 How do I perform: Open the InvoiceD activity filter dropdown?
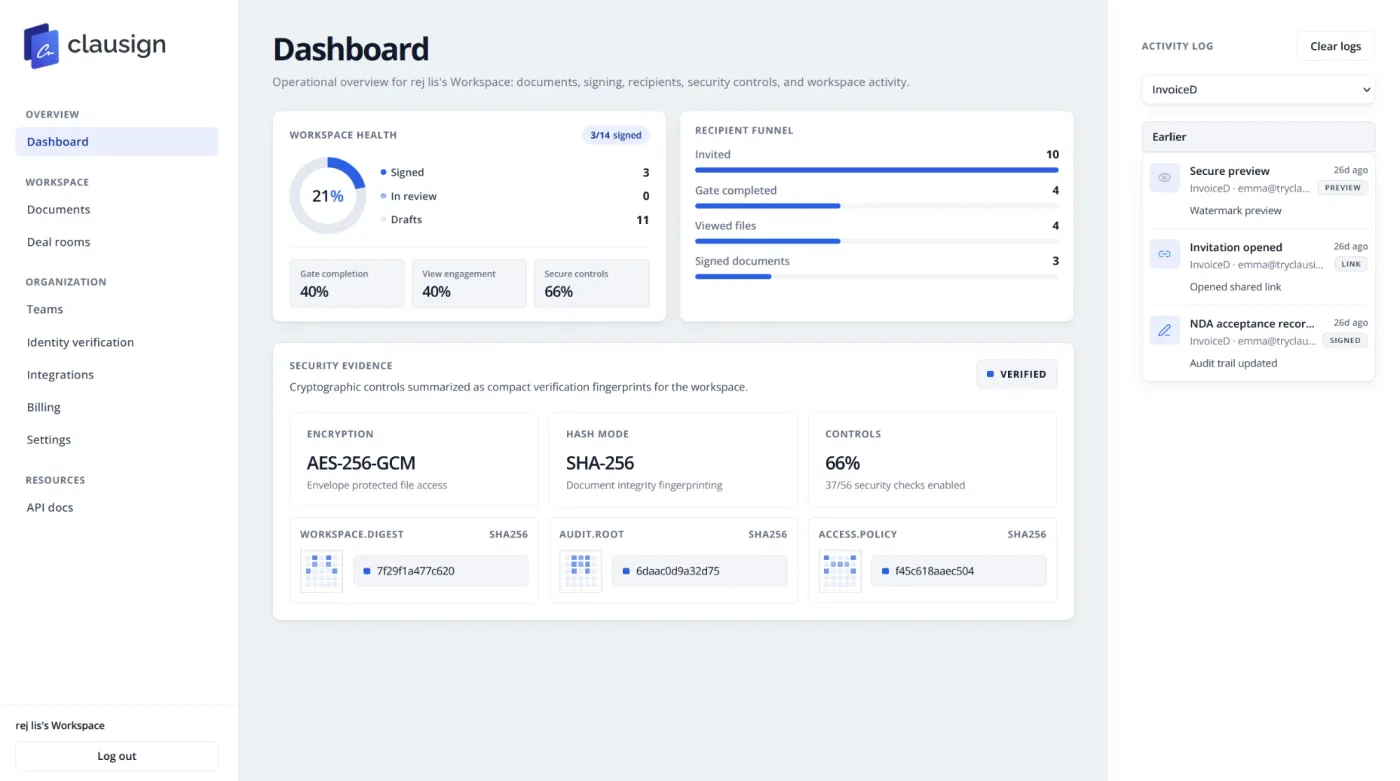tap(1258, 89)
